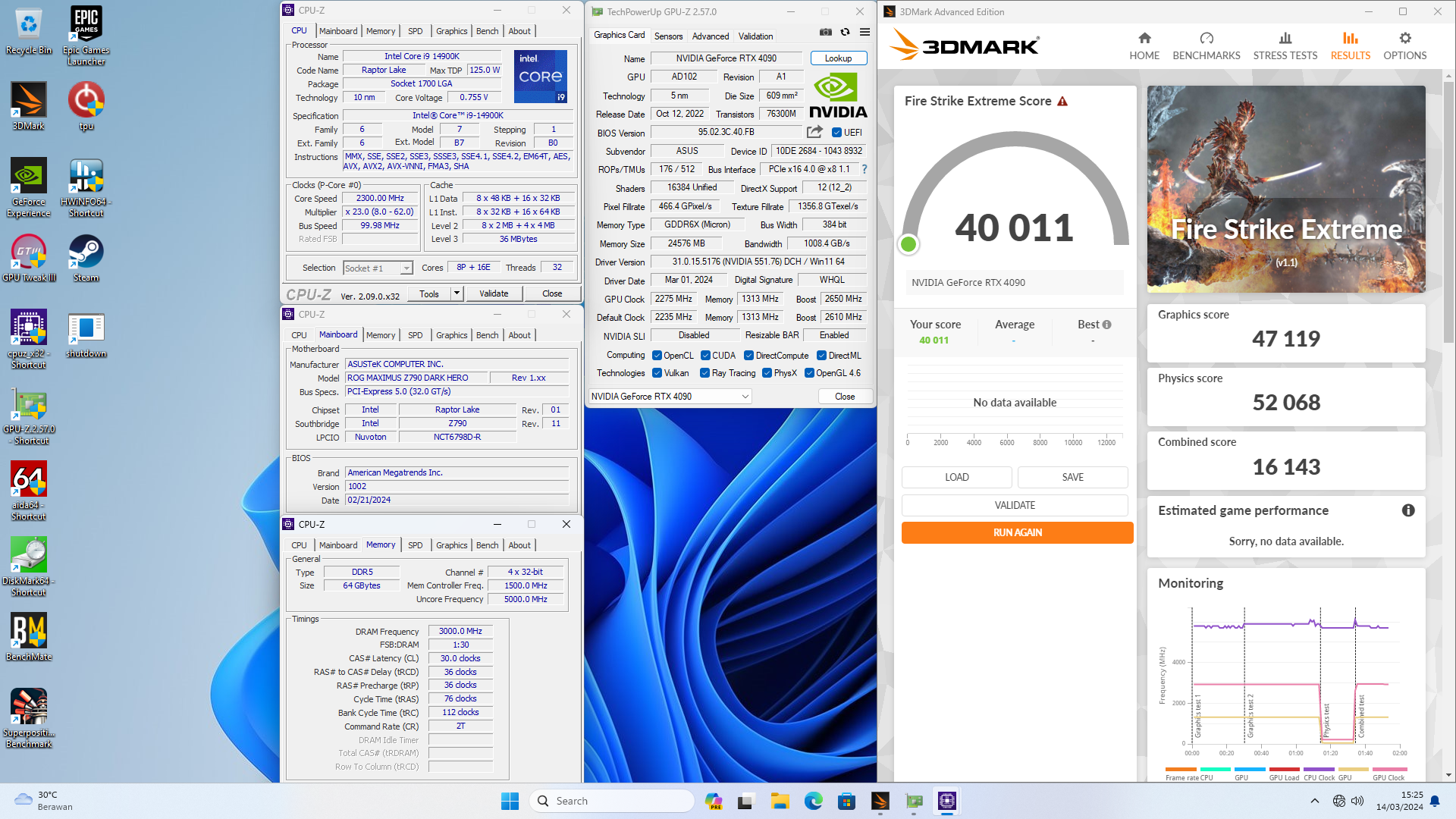Toggle the Ray Tracing checkbox
1456x819 pixels.
[x=704, y=372]
